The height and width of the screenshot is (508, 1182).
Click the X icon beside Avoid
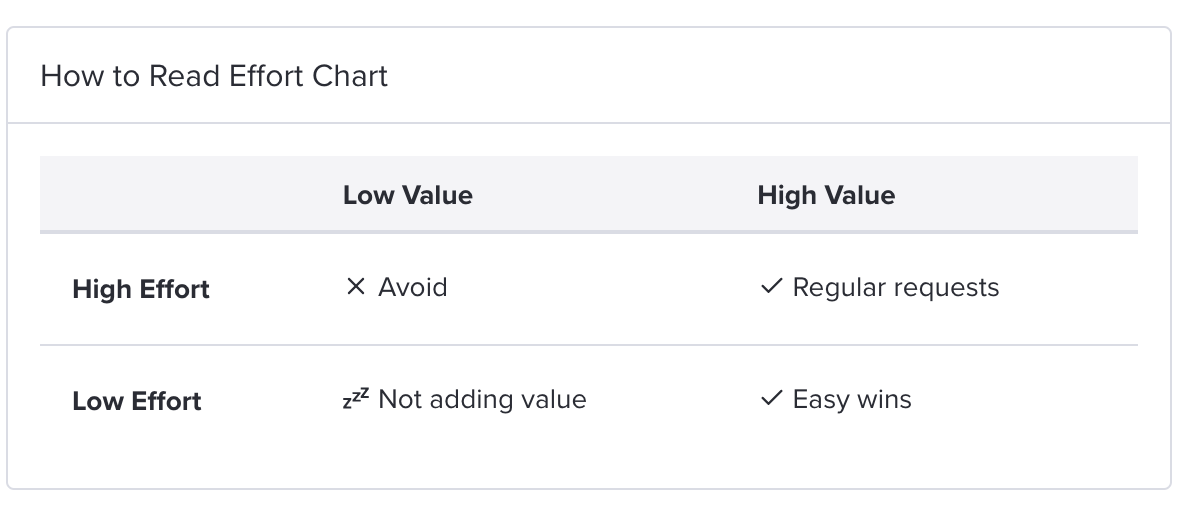[x=355, y=286]
